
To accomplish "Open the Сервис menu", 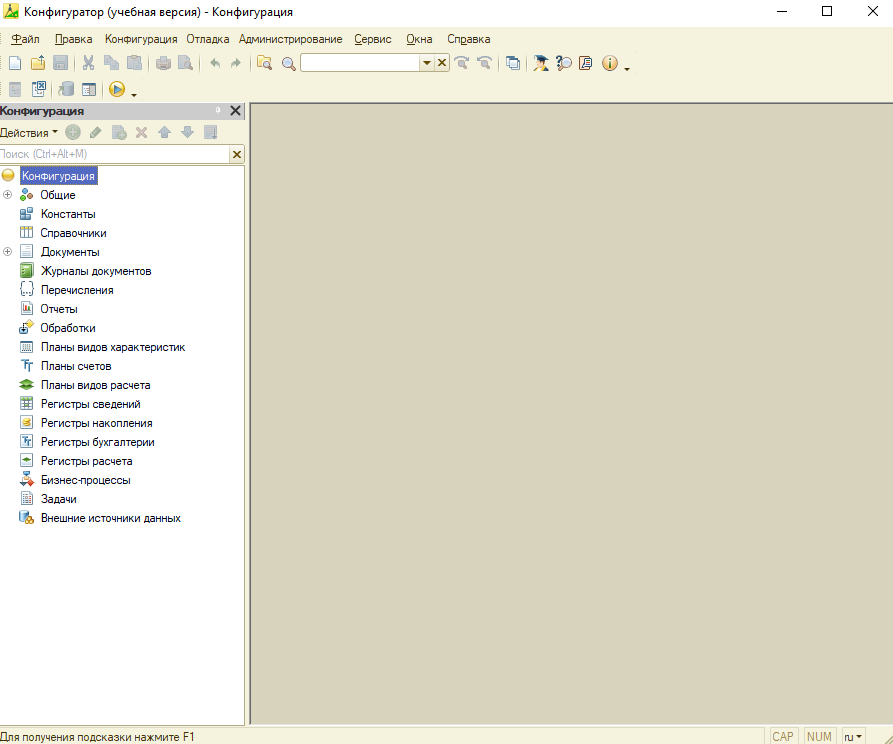I will coord(373,39).
